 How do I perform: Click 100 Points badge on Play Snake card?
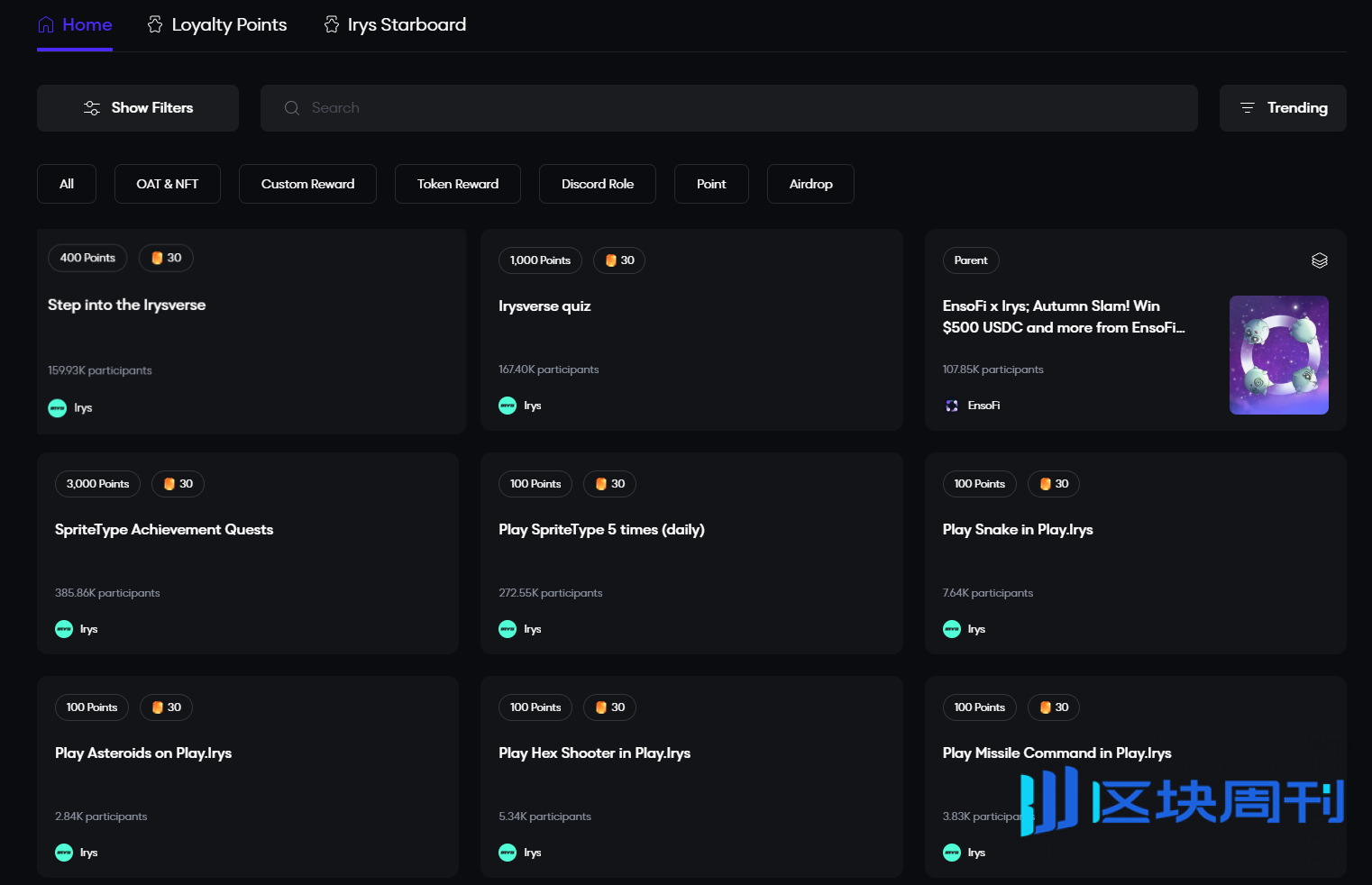980,484
